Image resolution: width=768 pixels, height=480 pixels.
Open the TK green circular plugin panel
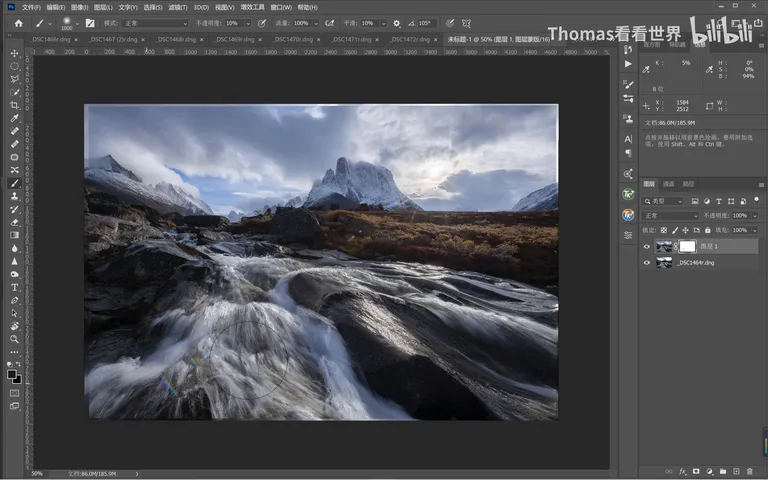click(x=628, y=194)
